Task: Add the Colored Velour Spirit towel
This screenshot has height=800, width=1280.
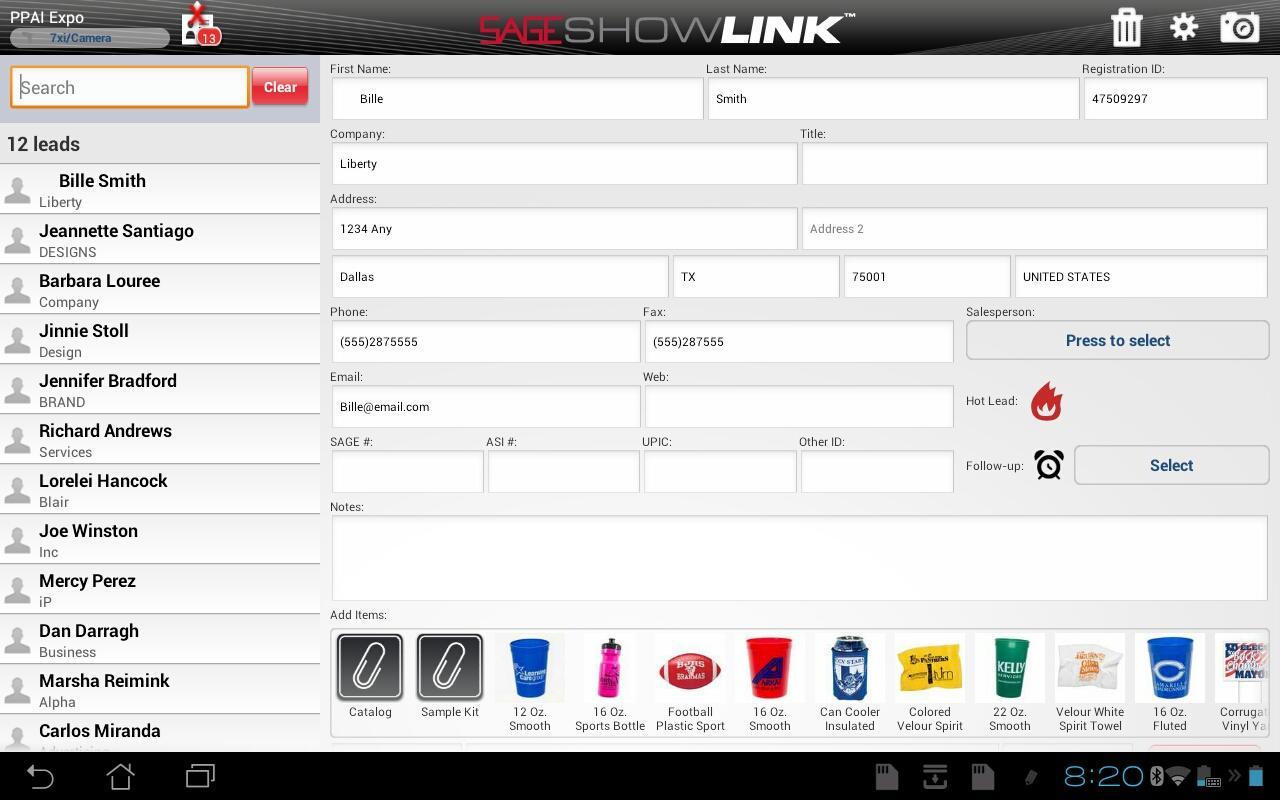Action: coord(930,682)
